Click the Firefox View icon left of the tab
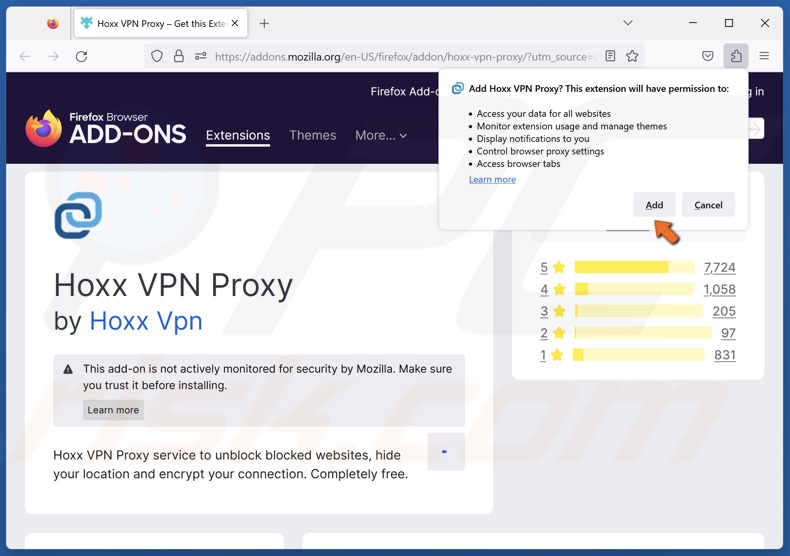 pyautogui.click(x=52, y=23)
